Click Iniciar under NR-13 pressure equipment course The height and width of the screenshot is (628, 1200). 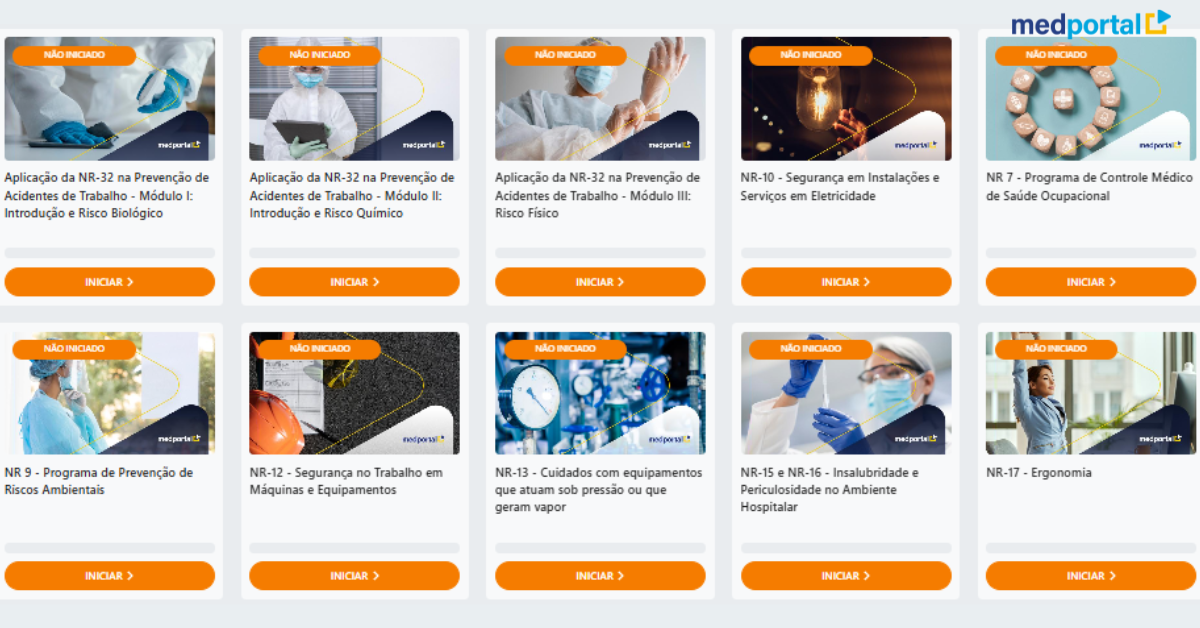(600, 576)
